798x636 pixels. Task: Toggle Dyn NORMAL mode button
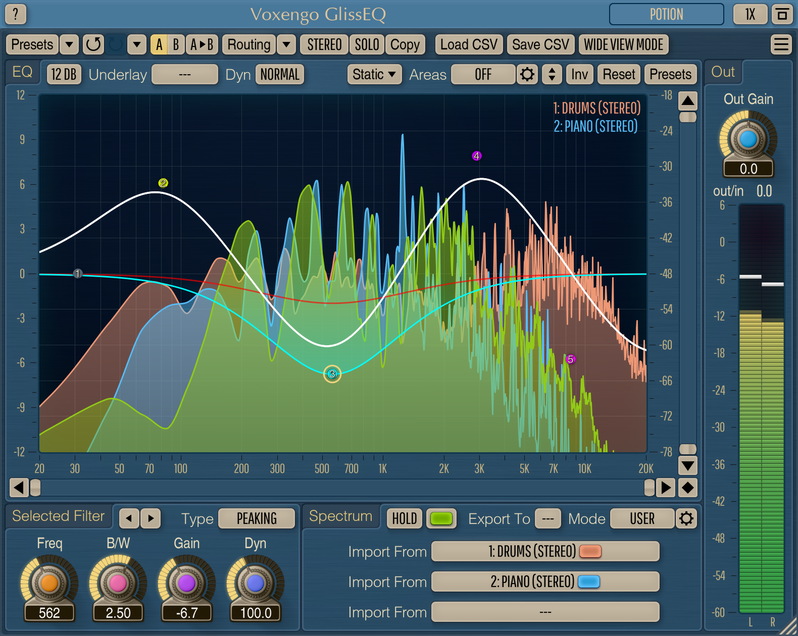click(279, 74)
